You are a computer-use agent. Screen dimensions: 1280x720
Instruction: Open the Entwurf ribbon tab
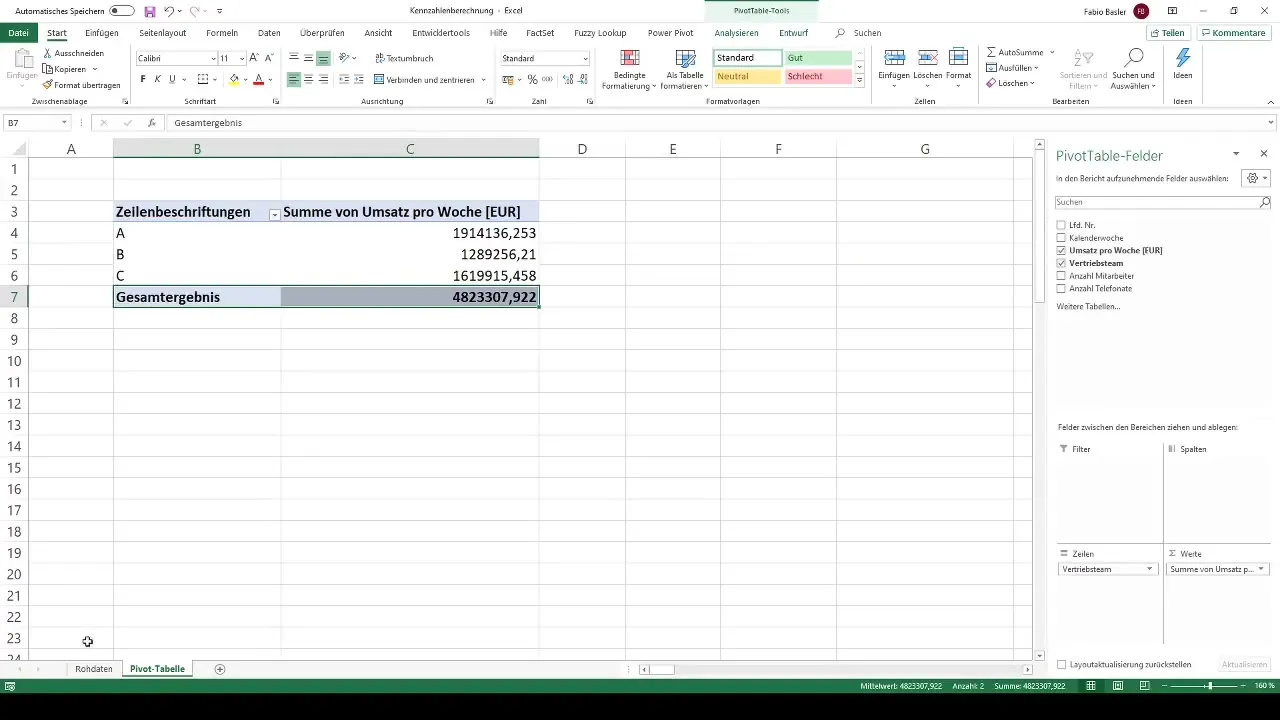click(x=793, y=33)
